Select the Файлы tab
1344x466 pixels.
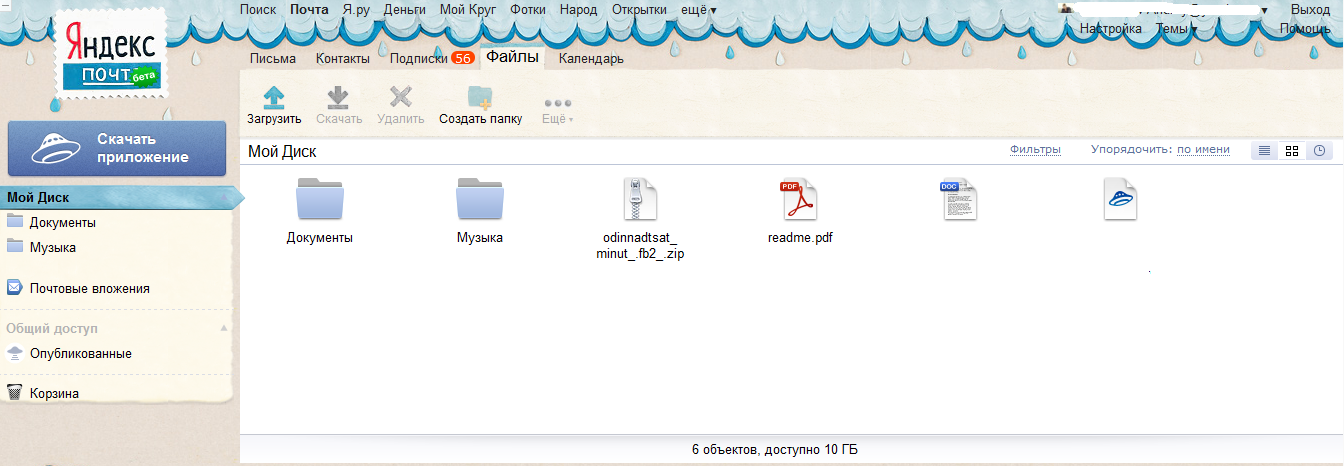coord(513,57)
